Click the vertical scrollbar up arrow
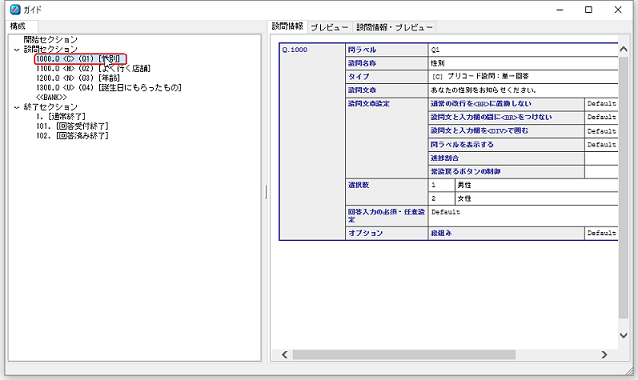Screen dimensions: 638x380 tap(623, 49)
